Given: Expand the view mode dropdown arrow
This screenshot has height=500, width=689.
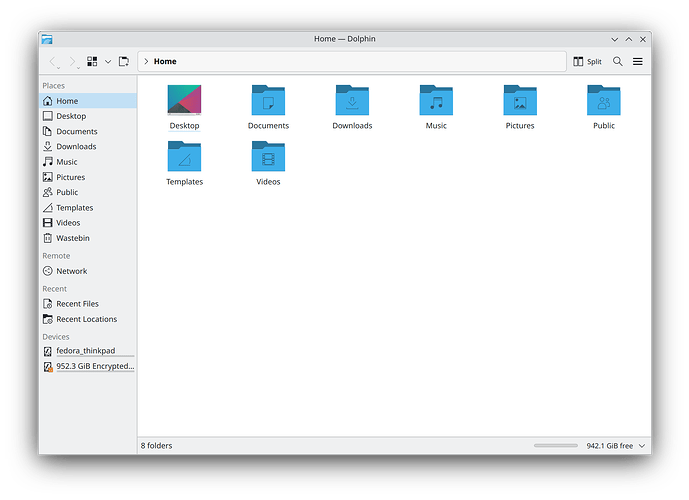Looking at the screenshot, I should [x=108, y=61].
